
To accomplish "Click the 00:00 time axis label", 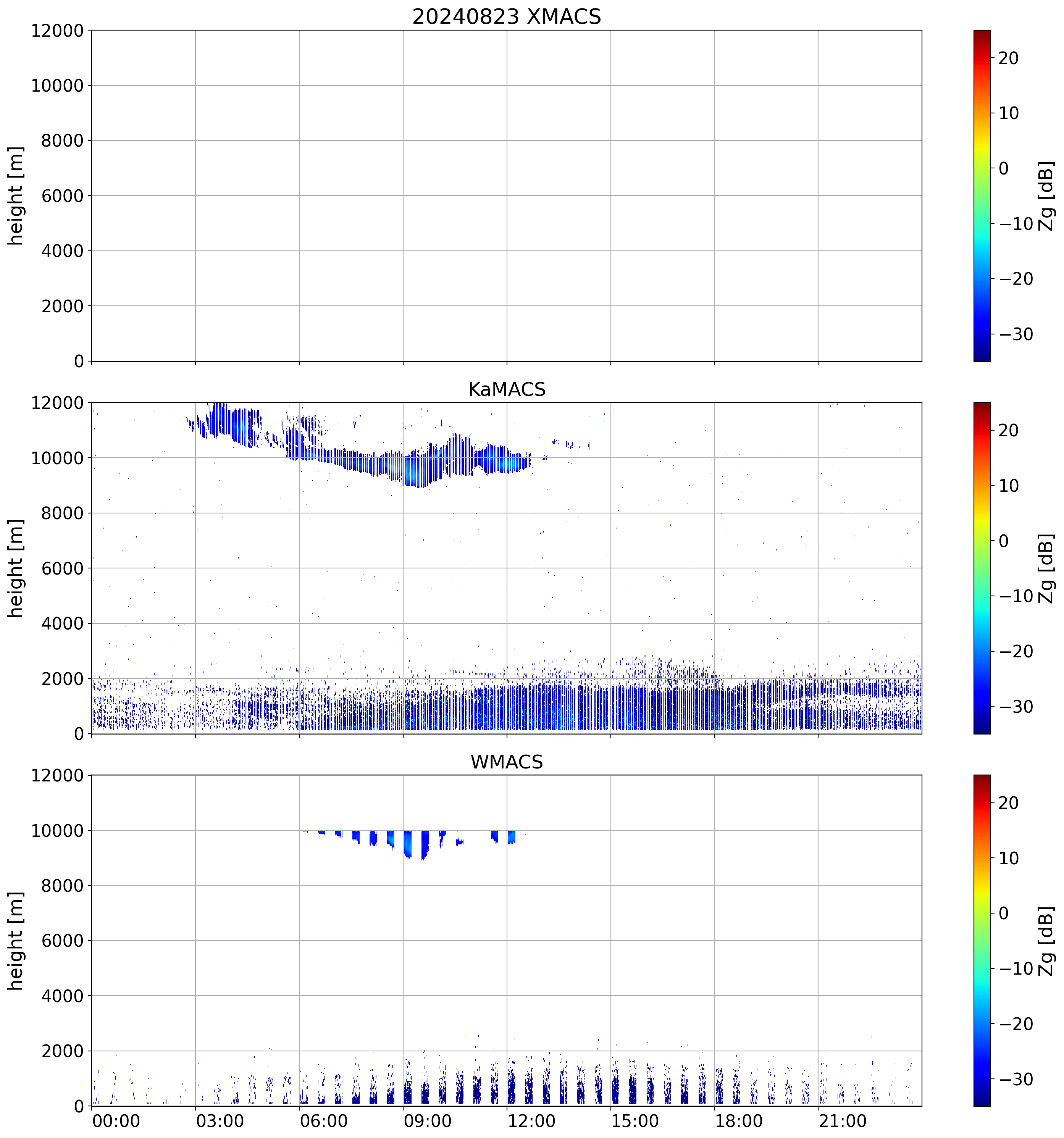I will [116, 1121].
